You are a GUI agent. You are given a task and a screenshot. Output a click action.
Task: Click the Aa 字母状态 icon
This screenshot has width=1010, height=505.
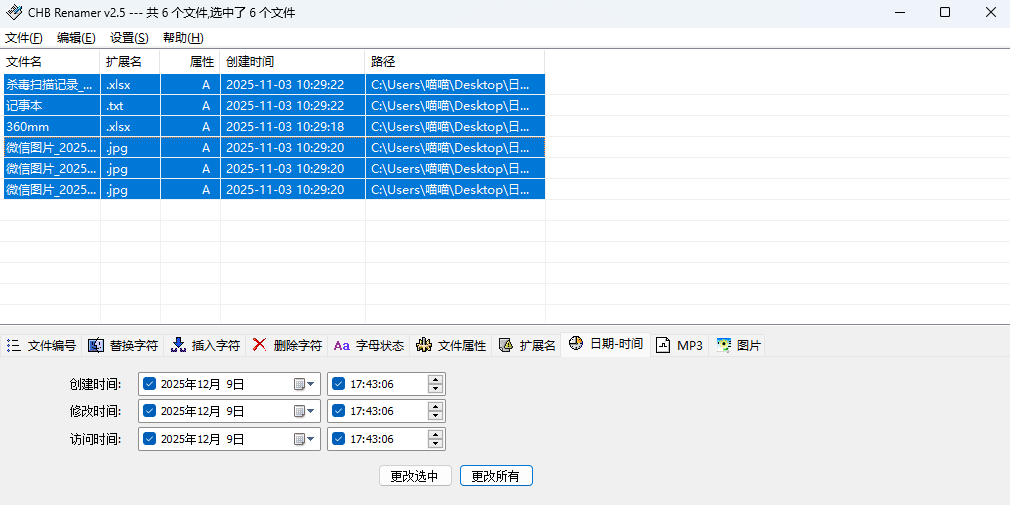click(x=341, y=345)
